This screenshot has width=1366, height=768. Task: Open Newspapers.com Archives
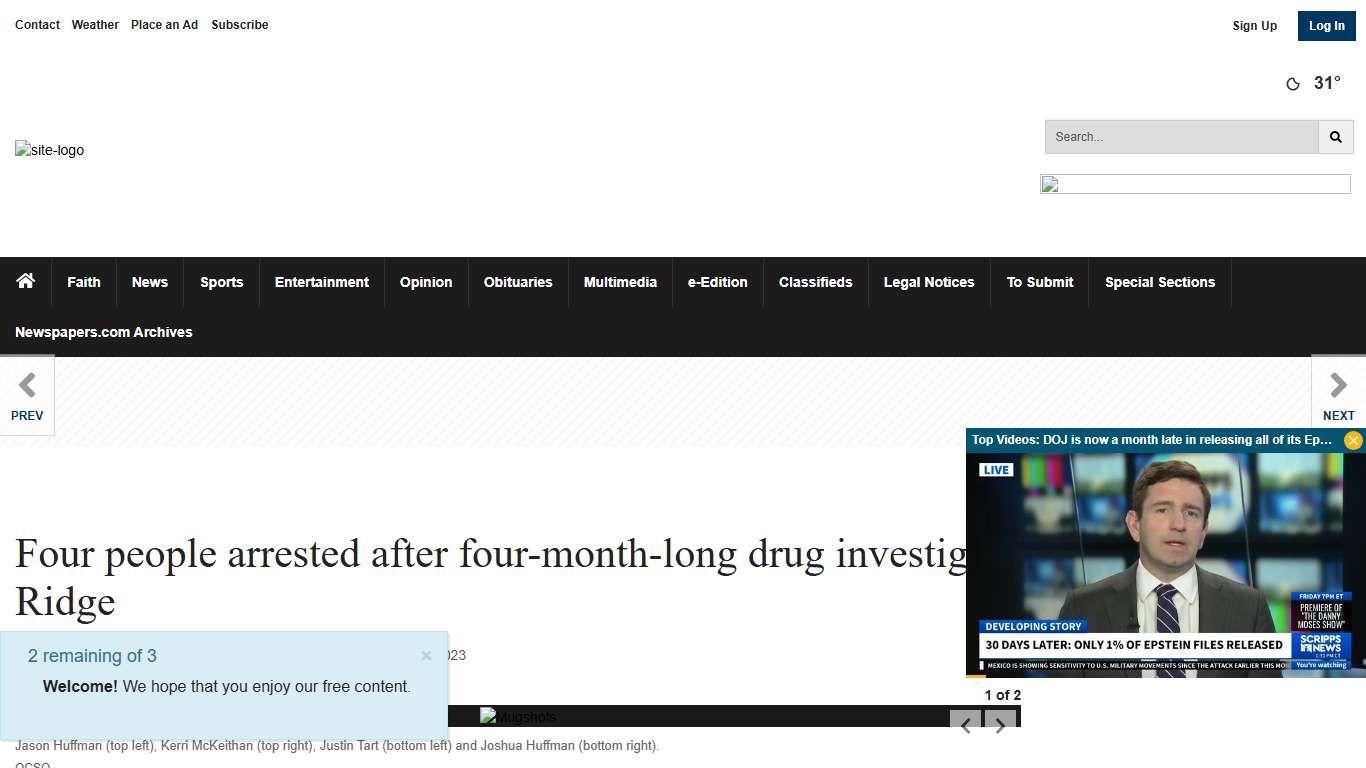103,332
